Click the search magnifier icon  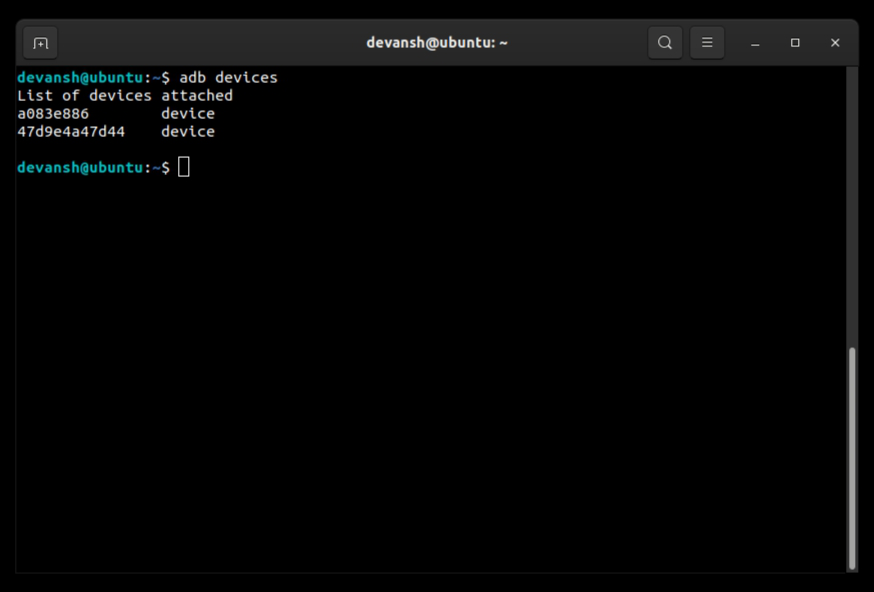pyautogui.click(x=665, y=43)
